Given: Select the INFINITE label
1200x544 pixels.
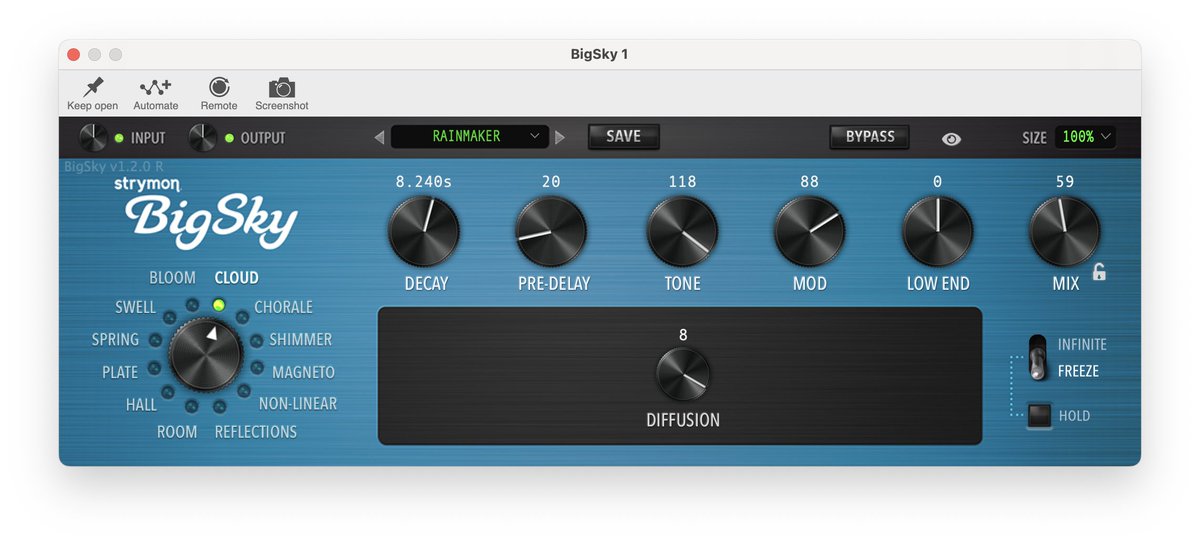Looking at the screenshot, I should 1082,344.
